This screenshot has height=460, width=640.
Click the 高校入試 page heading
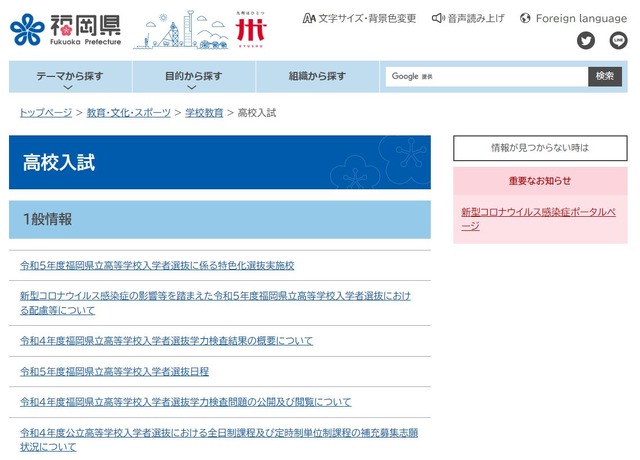[x=59, y=162]
